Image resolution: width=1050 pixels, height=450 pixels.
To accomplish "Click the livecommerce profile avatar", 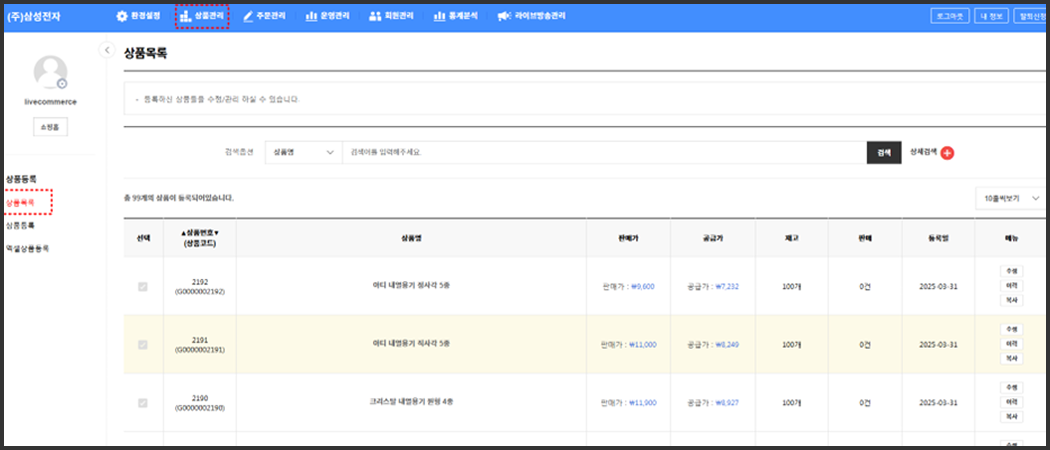I will pyautogui.click(x=50, y=73).
